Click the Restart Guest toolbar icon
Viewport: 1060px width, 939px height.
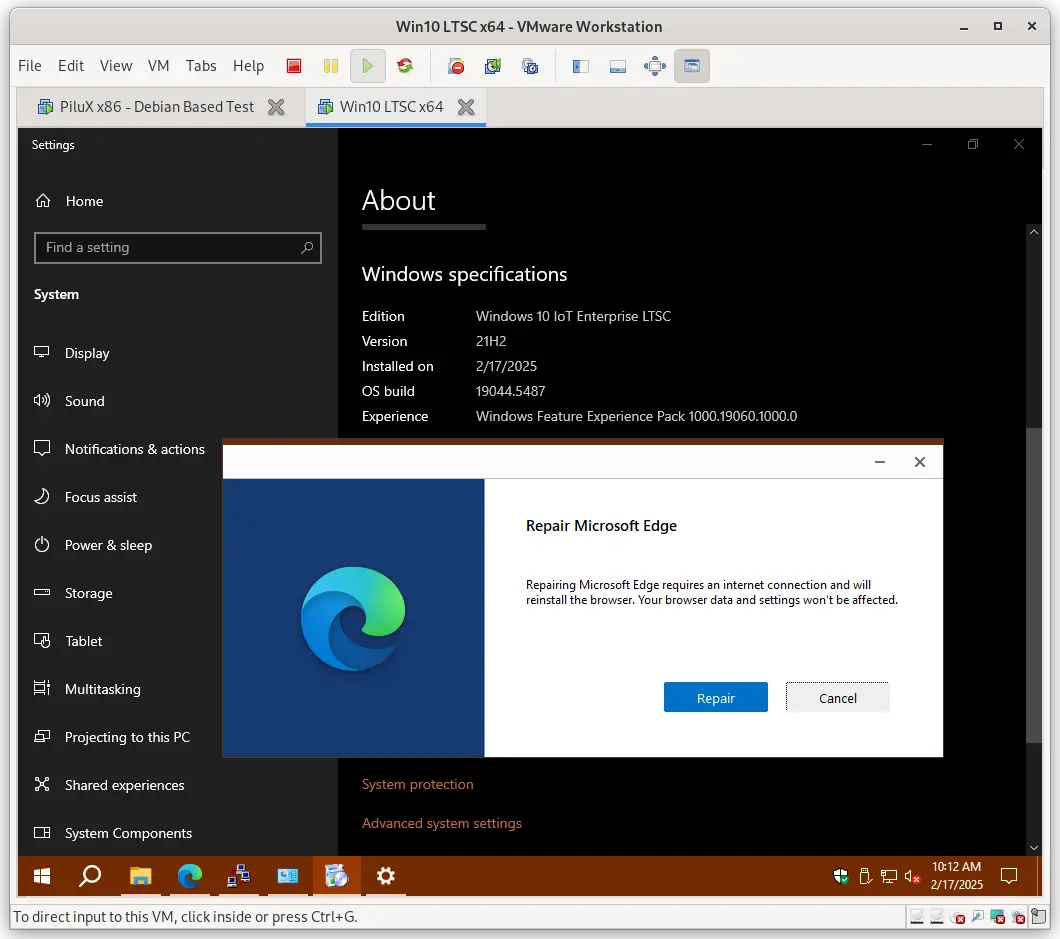click(405, 66)
